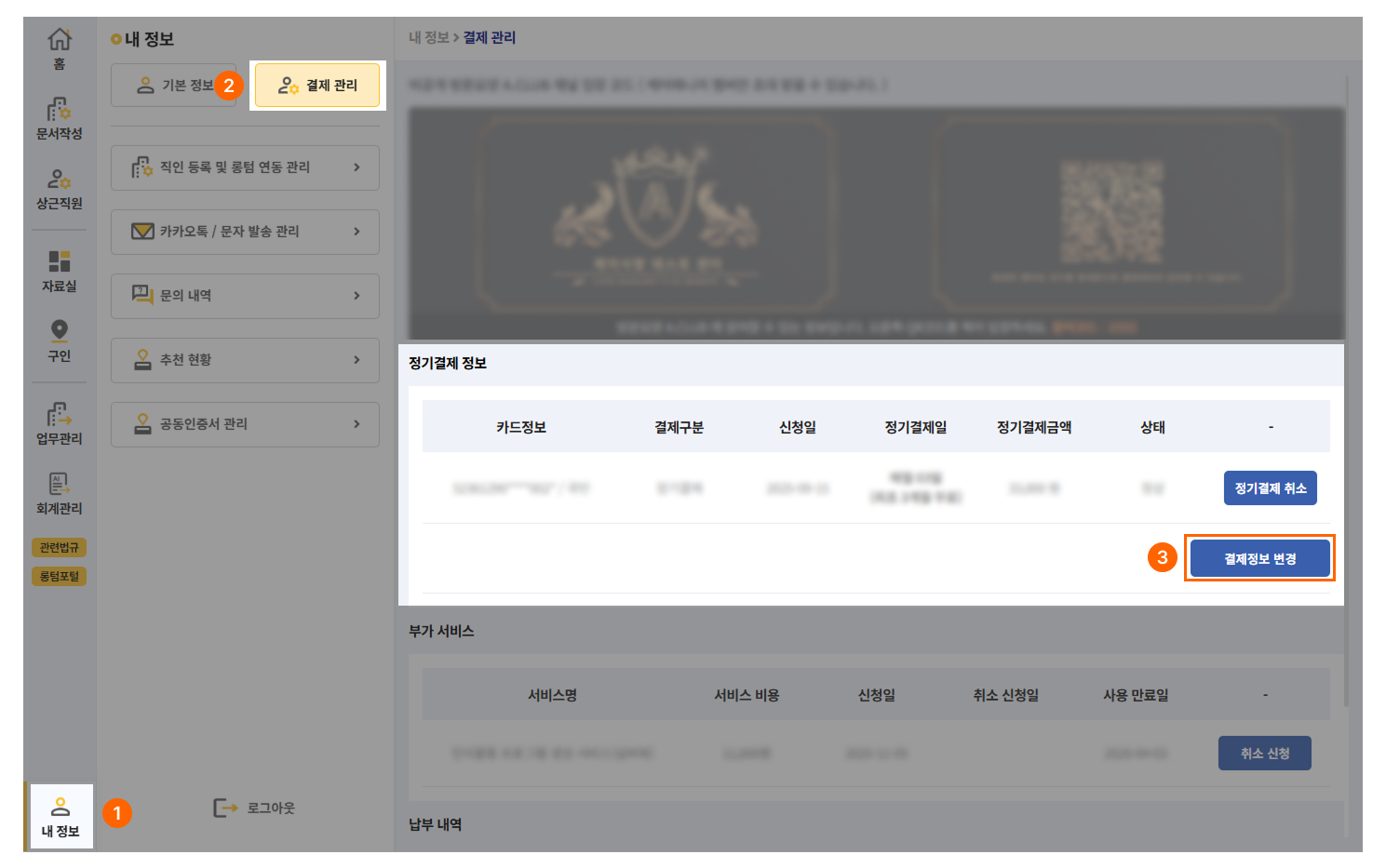
Task: Click the 취소 신청 button
Action: coord(1264,754)
